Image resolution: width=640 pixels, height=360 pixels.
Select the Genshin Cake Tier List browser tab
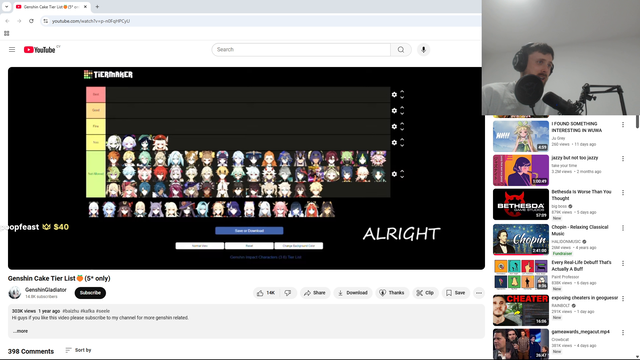click(51, 7)
